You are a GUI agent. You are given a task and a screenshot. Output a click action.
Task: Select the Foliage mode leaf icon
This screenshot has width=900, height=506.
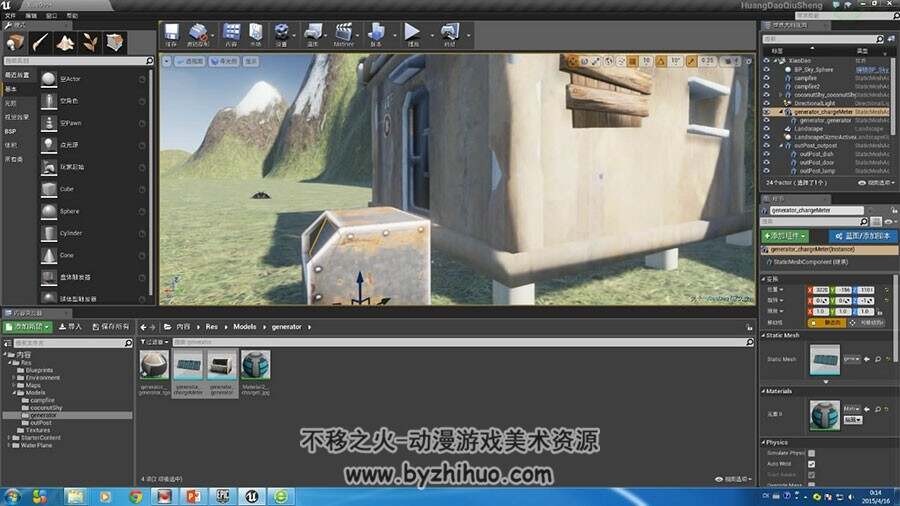pos(90,43)
